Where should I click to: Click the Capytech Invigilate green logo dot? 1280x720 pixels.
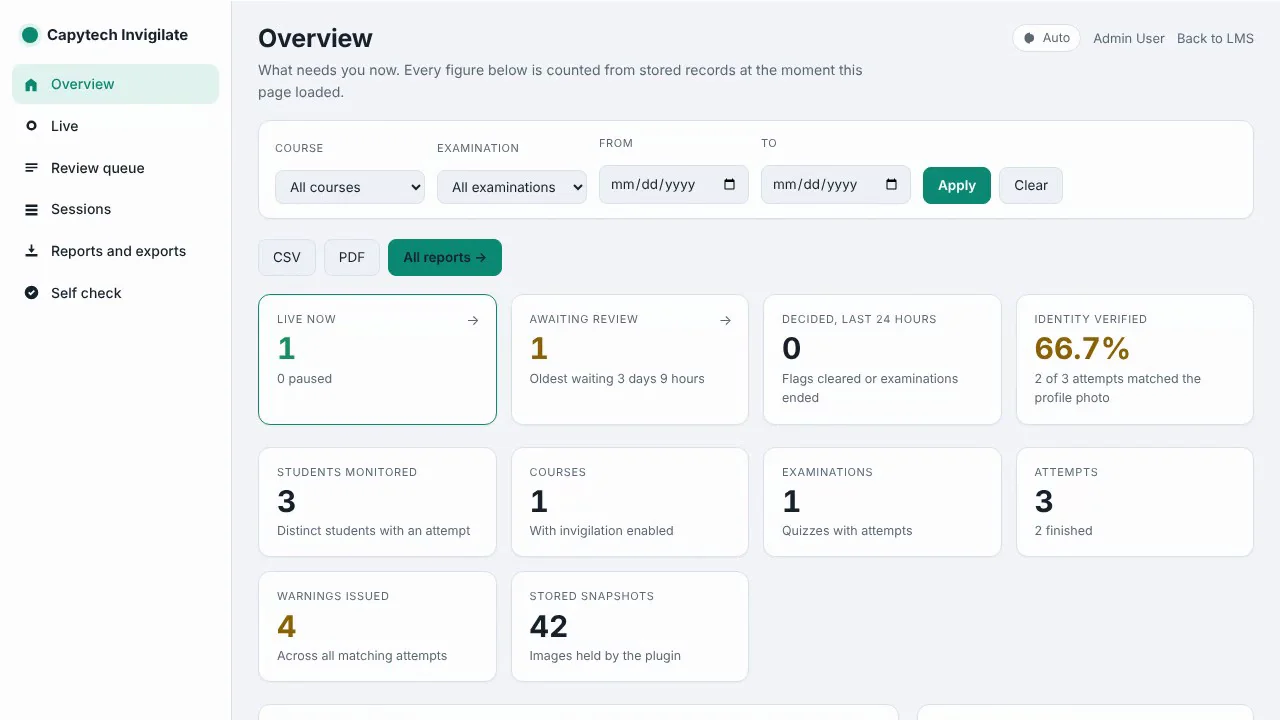(x=30, y=35)
